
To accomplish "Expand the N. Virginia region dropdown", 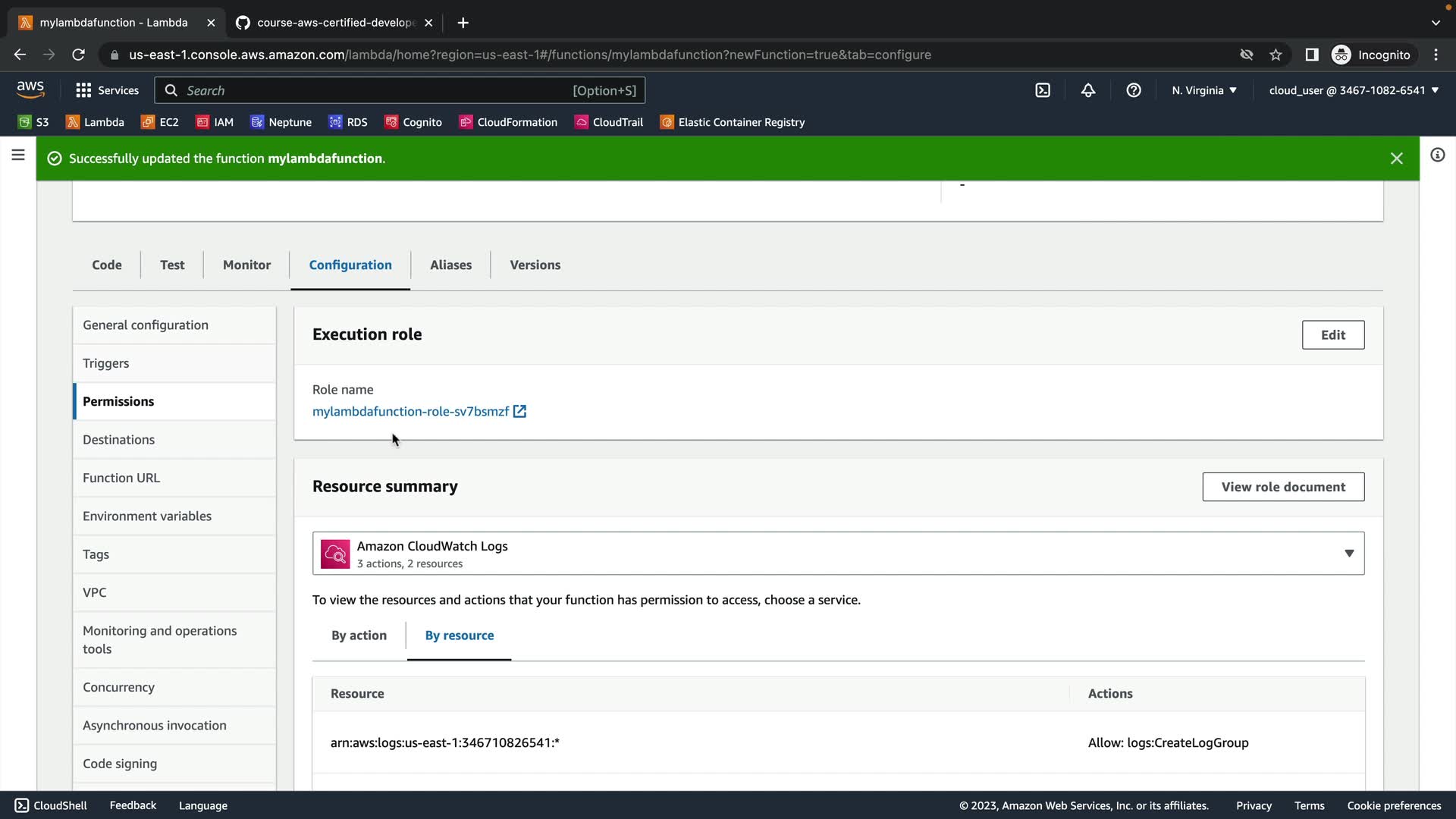I will click(x=1203, y=90).
